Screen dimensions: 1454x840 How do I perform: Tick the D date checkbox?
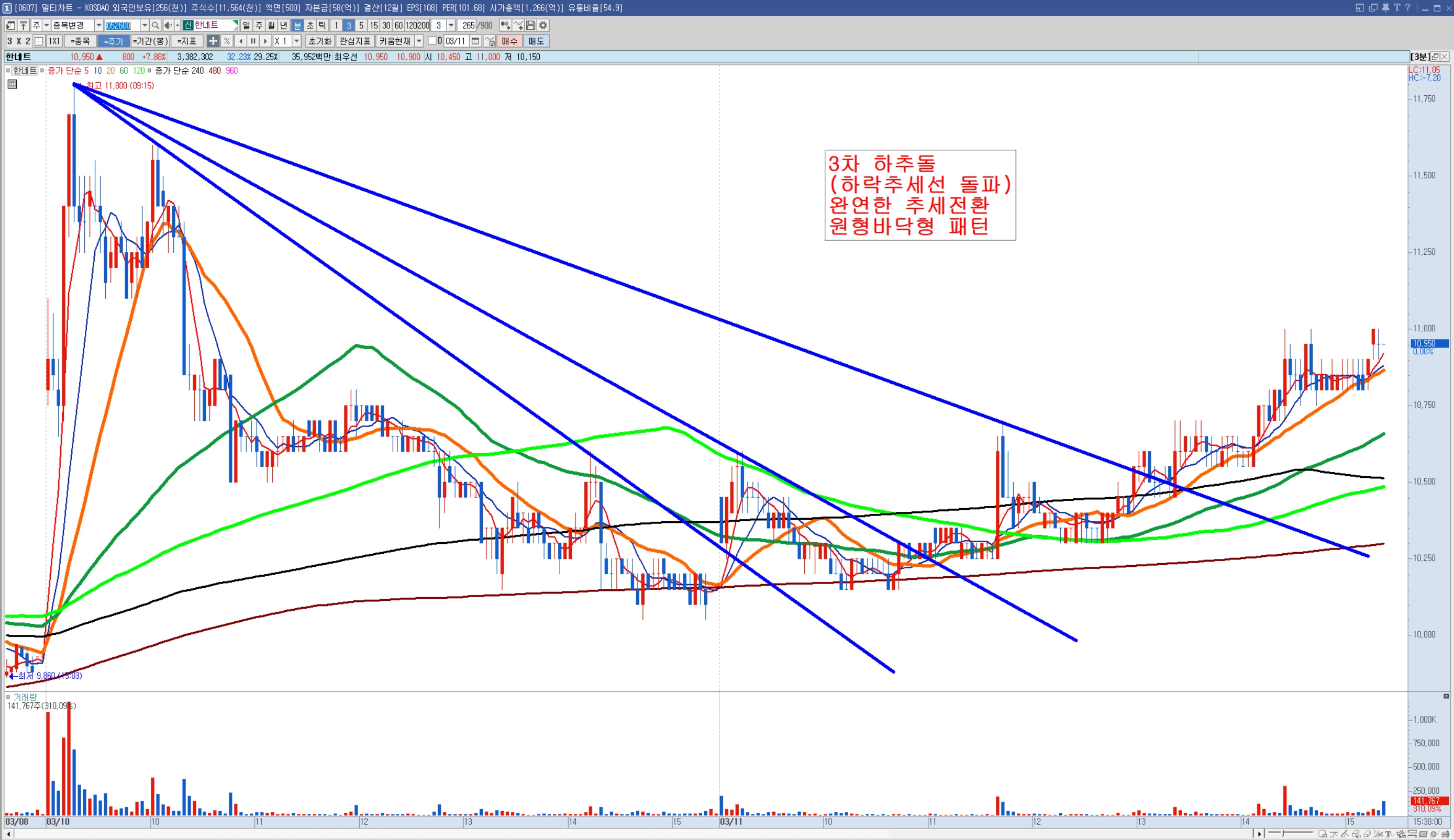431,41
